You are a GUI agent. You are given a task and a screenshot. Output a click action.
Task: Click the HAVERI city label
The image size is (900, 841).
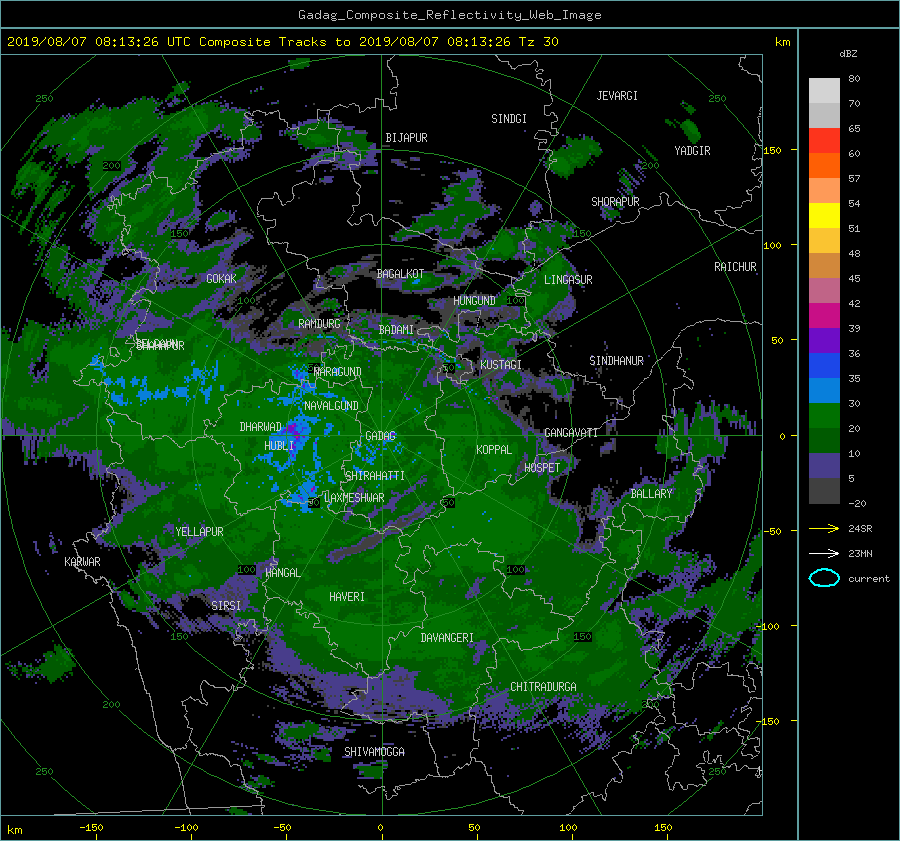(x=347, y=597)
